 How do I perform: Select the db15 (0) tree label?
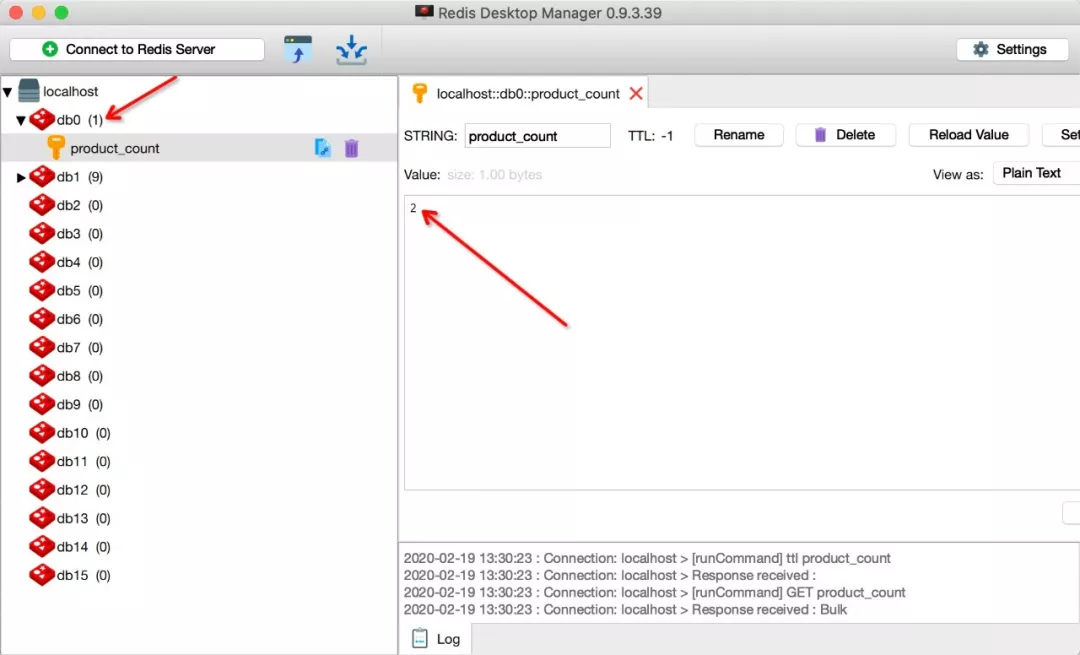[83, 575]
